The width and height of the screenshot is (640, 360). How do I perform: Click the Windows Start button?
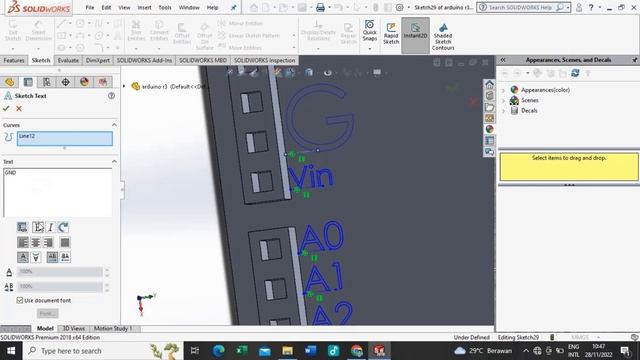point(11,351)
